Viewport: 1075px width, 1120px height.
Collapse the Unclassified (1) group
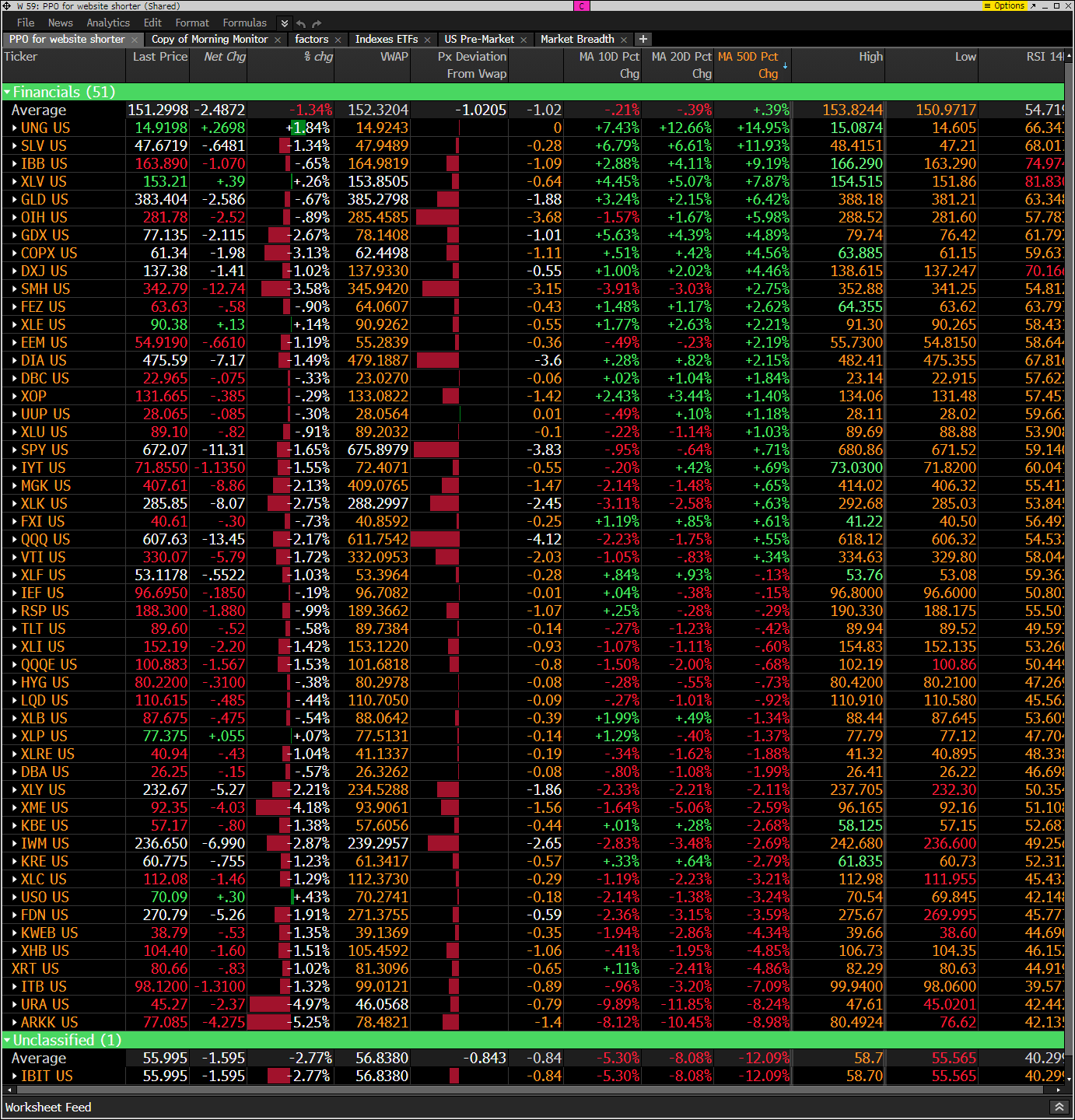pyautogui.click(x=7, y=1041)
